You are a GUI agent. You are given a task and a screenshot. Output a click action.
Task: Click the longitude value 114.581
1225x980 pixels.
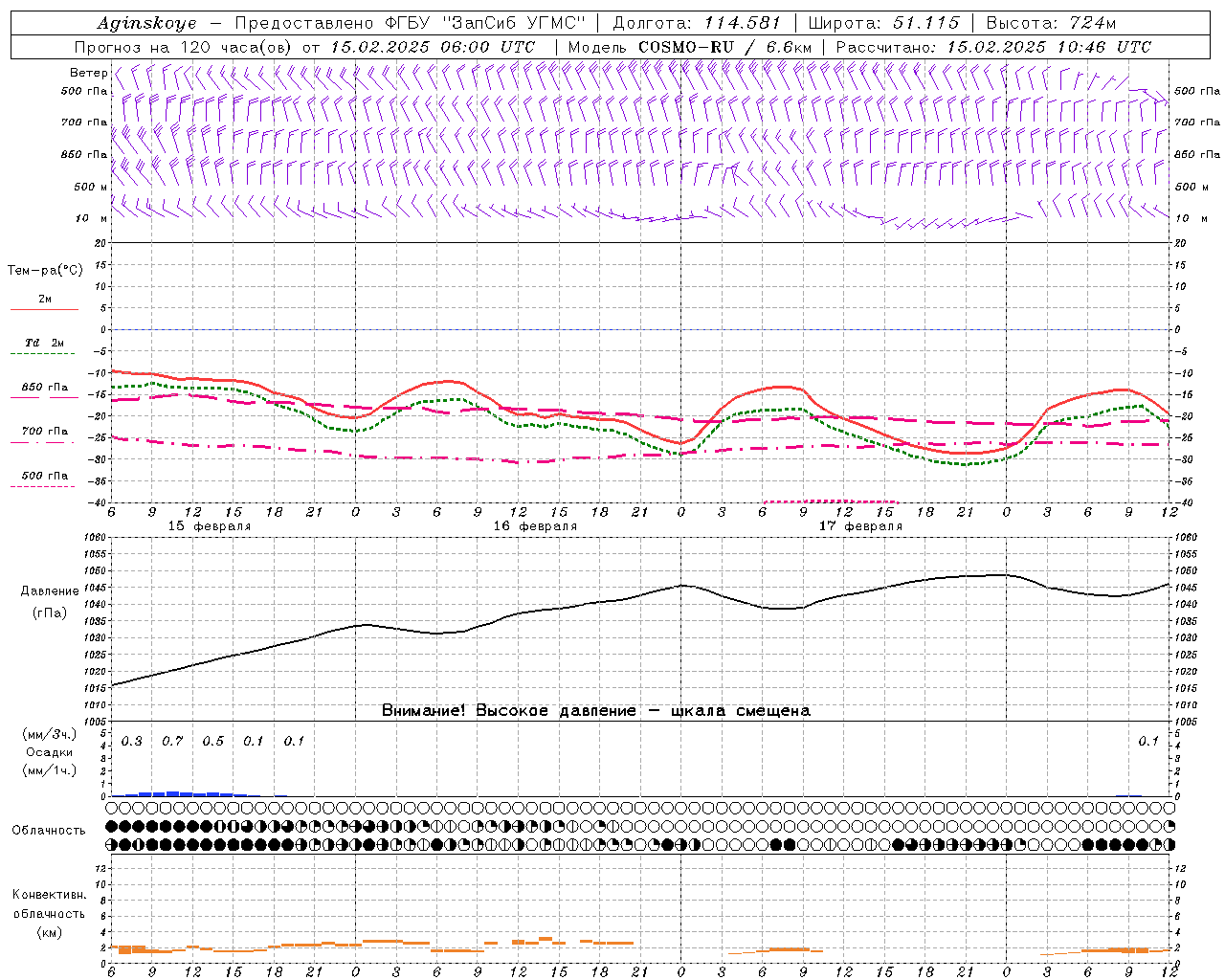(x=742, y=23)
